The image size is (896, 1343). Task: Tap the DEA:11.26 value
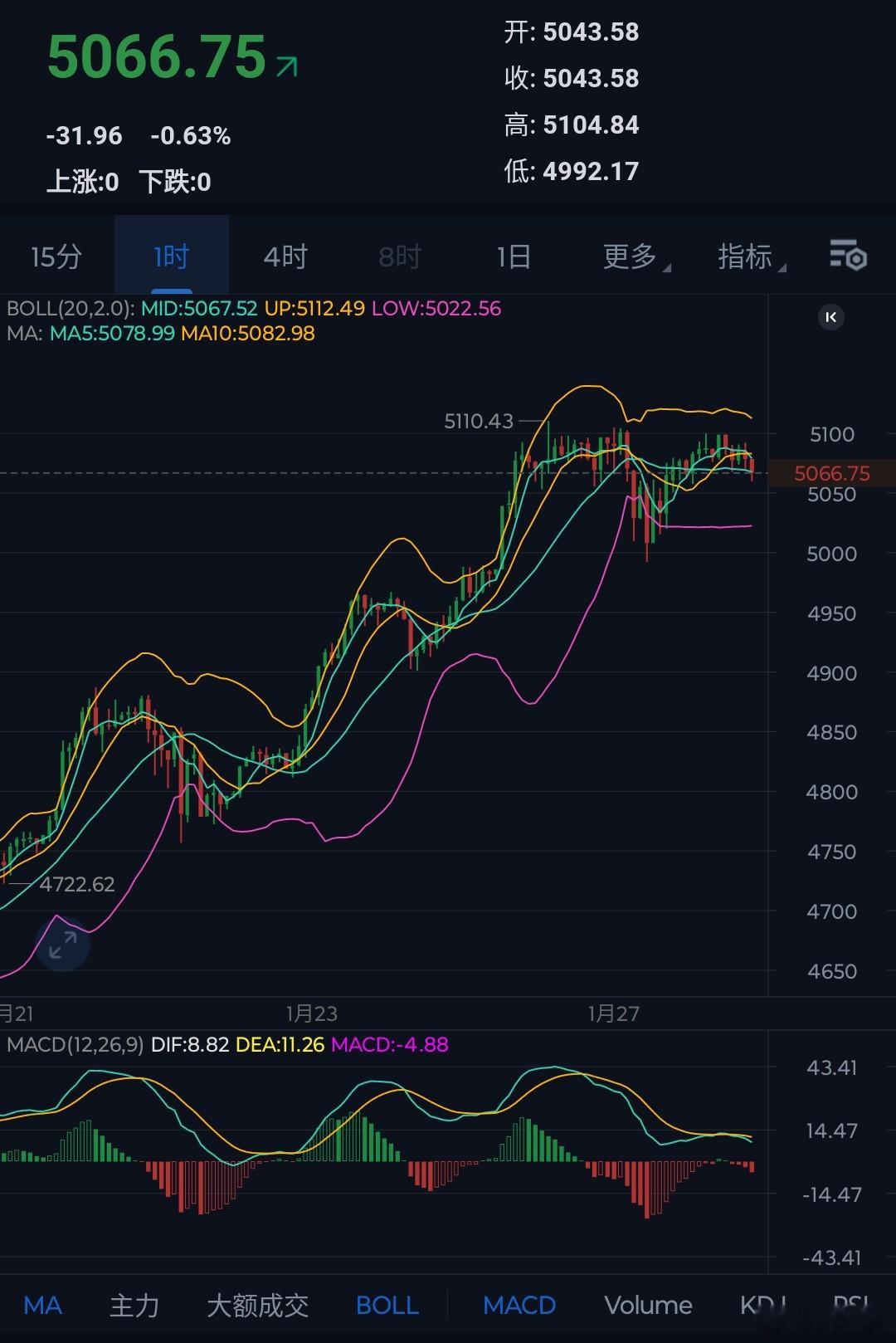(280, 1044)
